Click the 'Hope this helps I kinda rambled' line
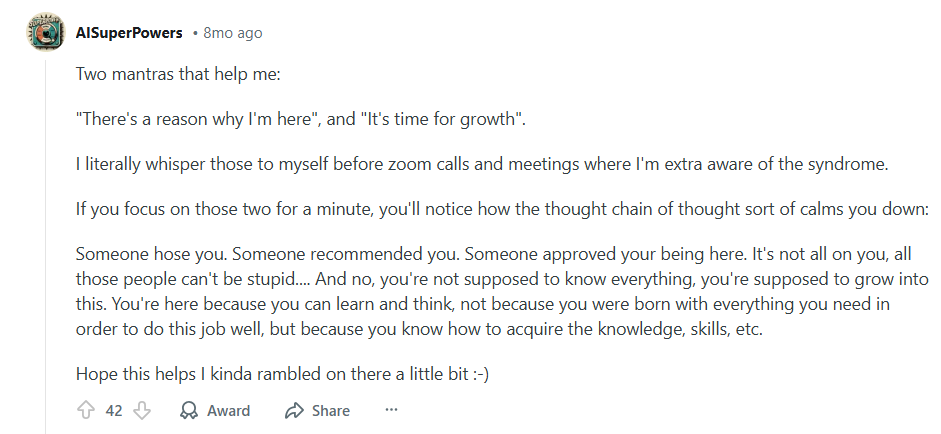941x434 pixels. pyautogui.click(x=280, y=373)
